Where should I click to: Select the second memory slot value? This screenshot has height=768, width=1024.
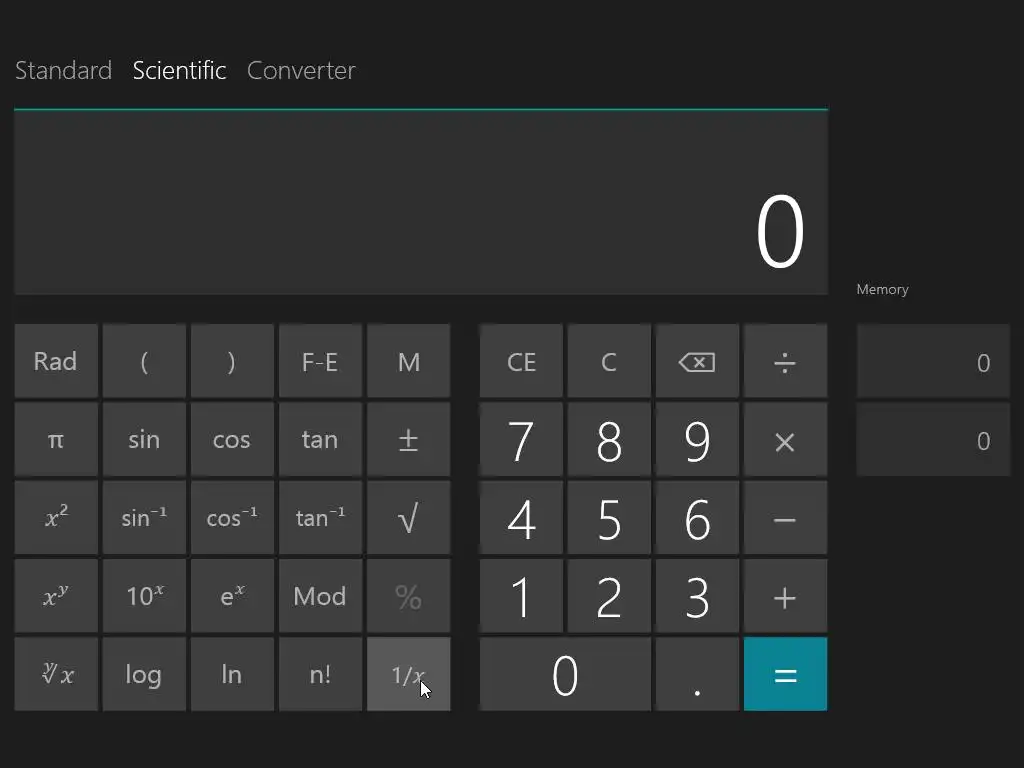pyautogui.click(x=933, y=440)
